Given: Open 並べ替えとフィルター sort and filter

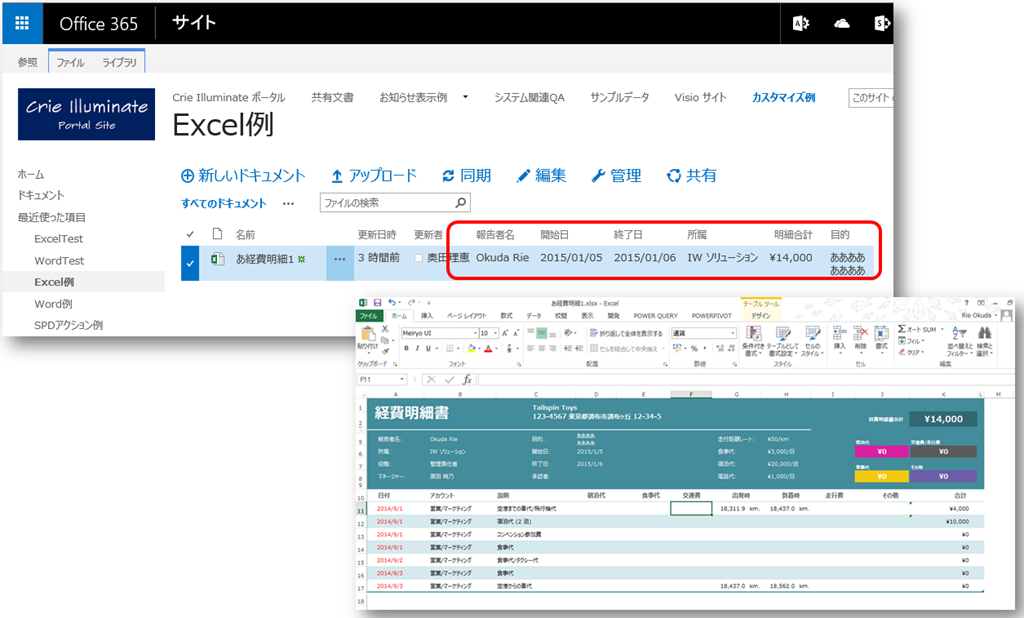Looking at the screenshot, I should pos(959,341).
